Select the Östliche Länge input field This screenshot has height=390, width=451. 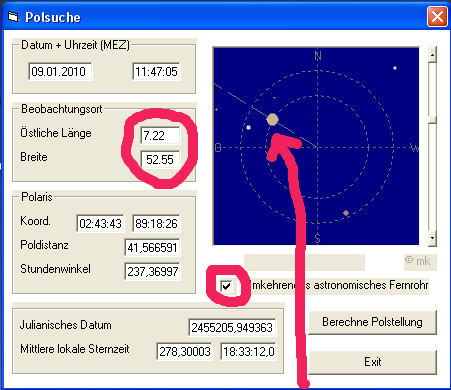point(160,135)
